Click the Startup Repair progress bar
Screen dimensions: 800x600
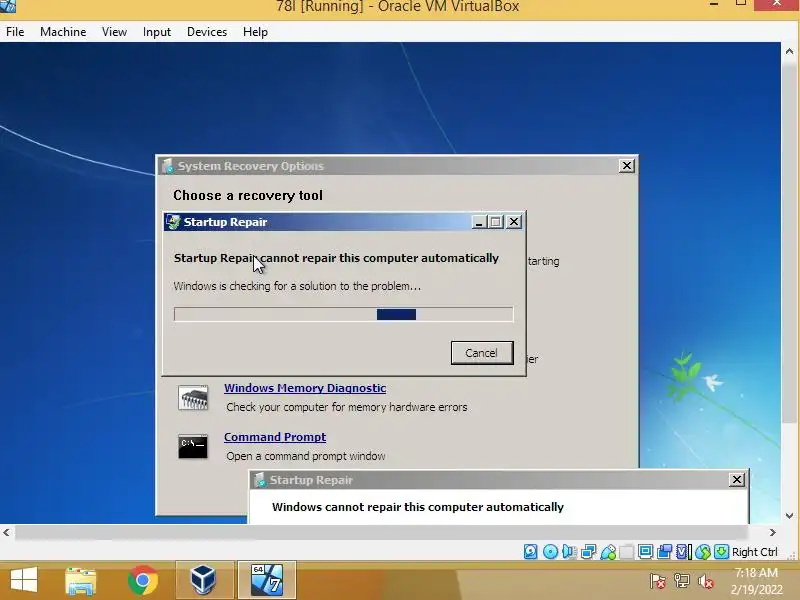pos(343,314)
